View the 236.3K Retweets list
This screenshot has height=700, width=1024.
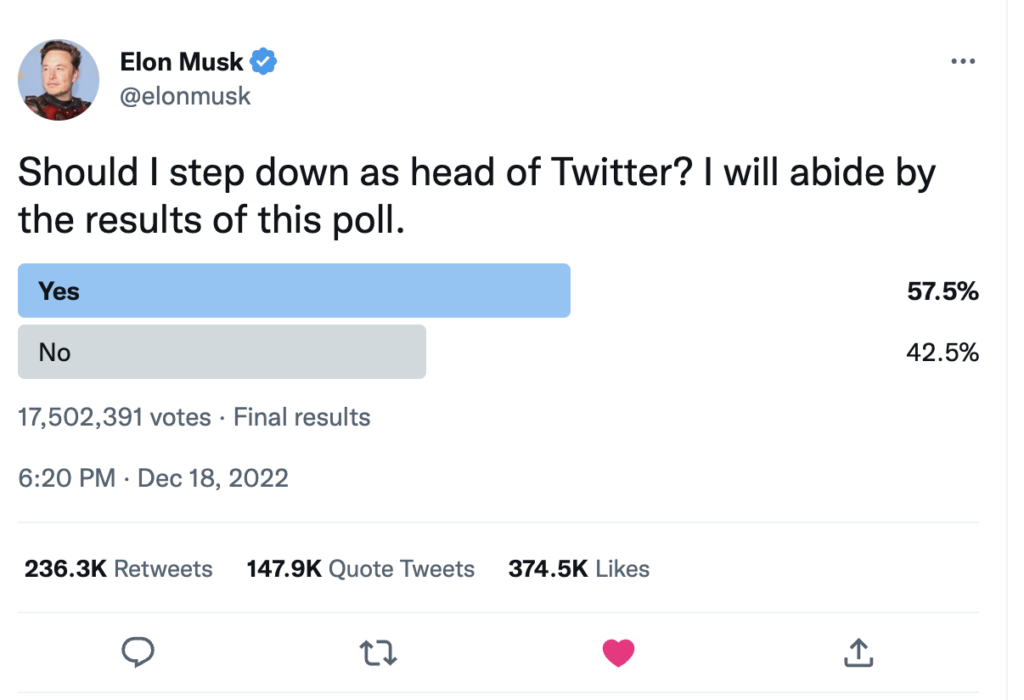tap(118, 569)
